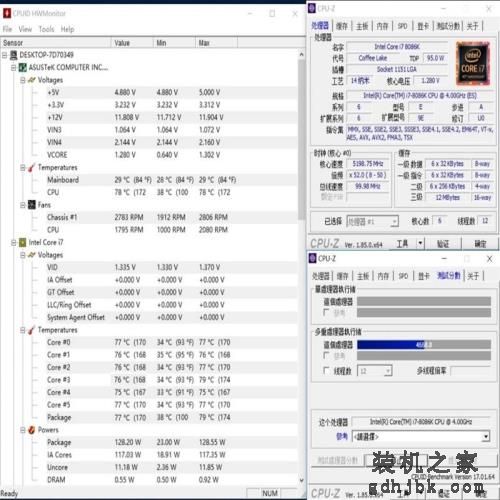Open the Help menu in HWMonitor

coord(67,29)
